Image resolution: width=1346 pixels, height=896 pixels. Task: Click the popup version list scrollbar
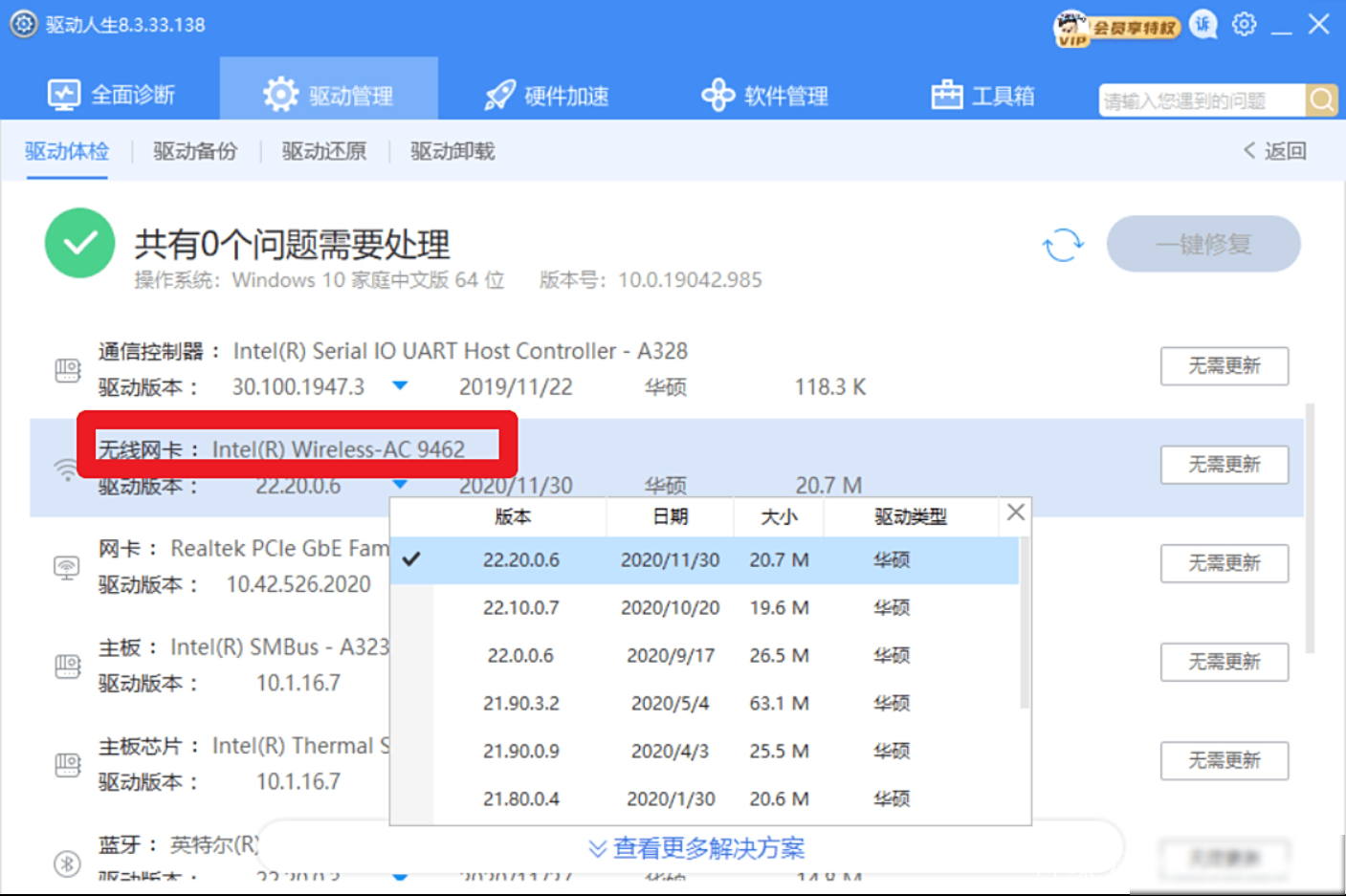coord(1025,622)
